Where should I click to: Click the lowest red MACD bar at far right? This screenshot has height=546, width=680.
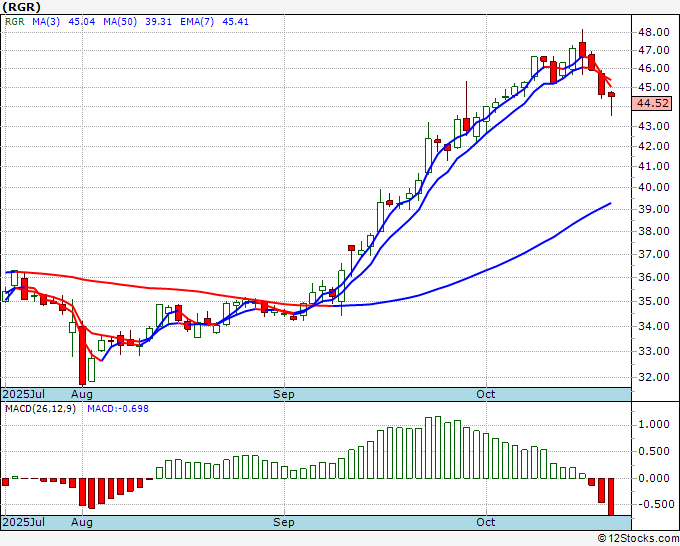click(x=611, y=497)
